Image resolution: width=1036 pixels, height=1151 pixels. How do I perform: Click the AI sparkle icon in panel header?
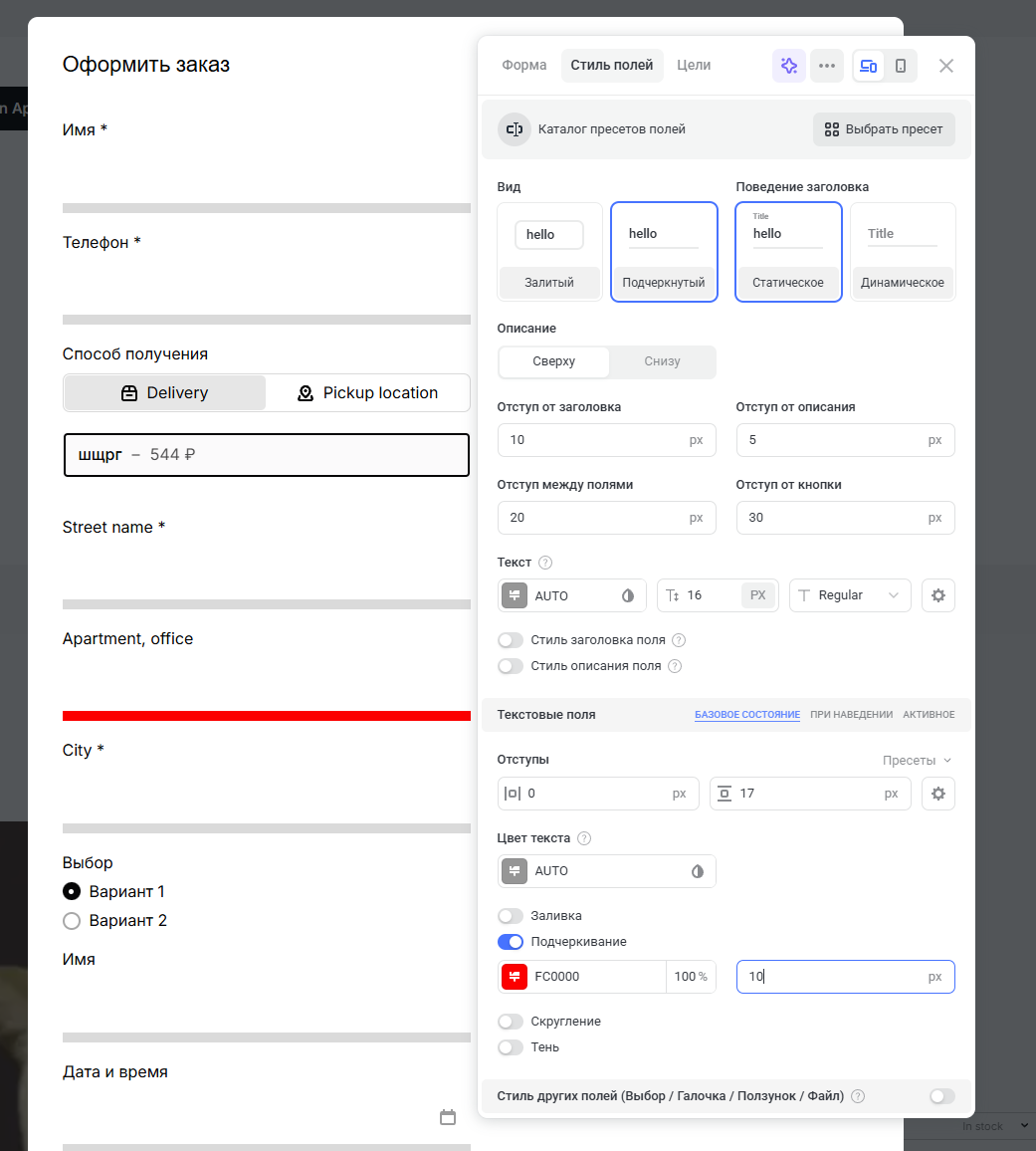click(x=789, y=66)
